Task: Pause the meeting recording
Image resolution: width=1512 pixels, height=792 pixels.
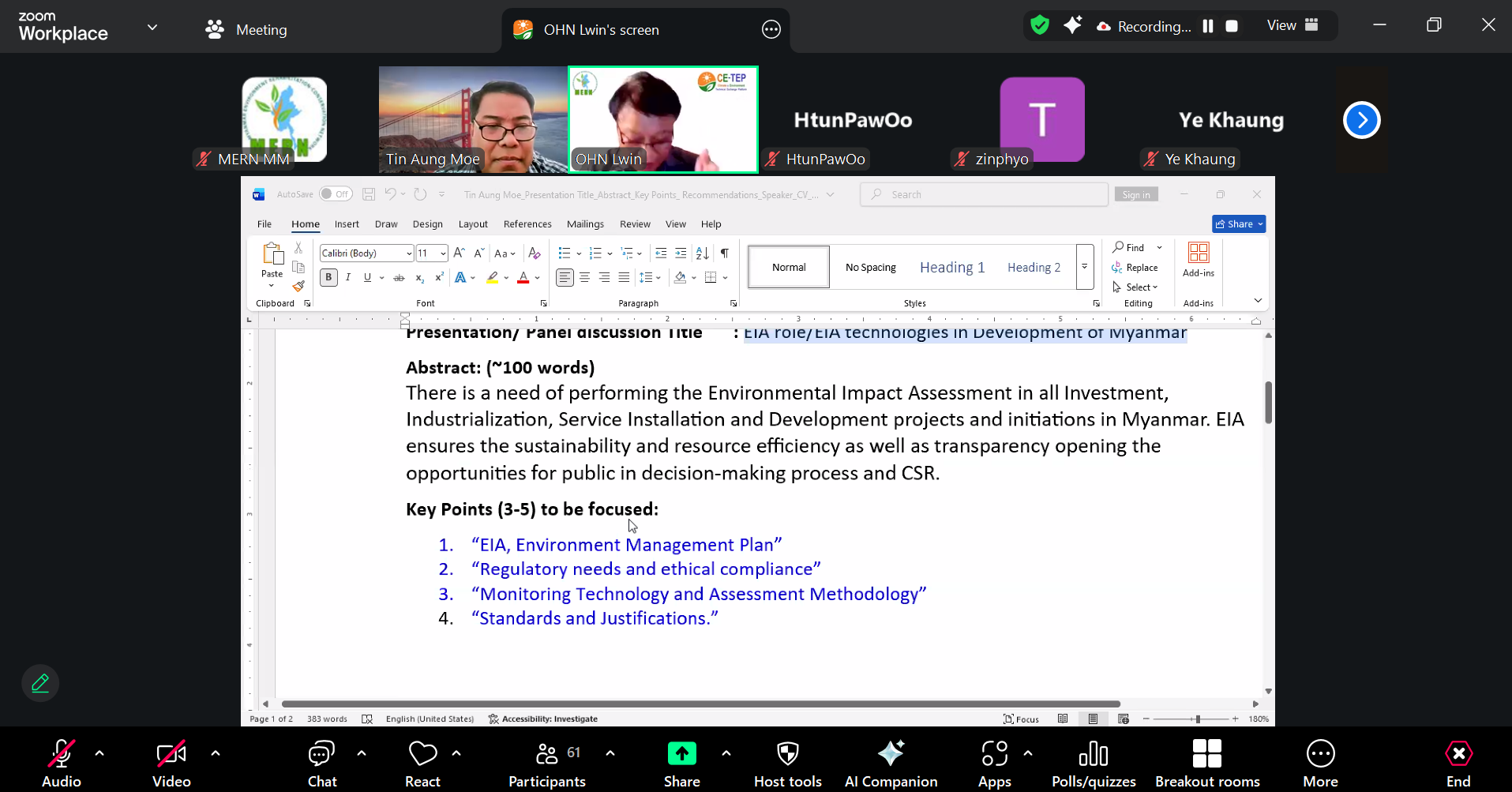Action: [1208, 26]
